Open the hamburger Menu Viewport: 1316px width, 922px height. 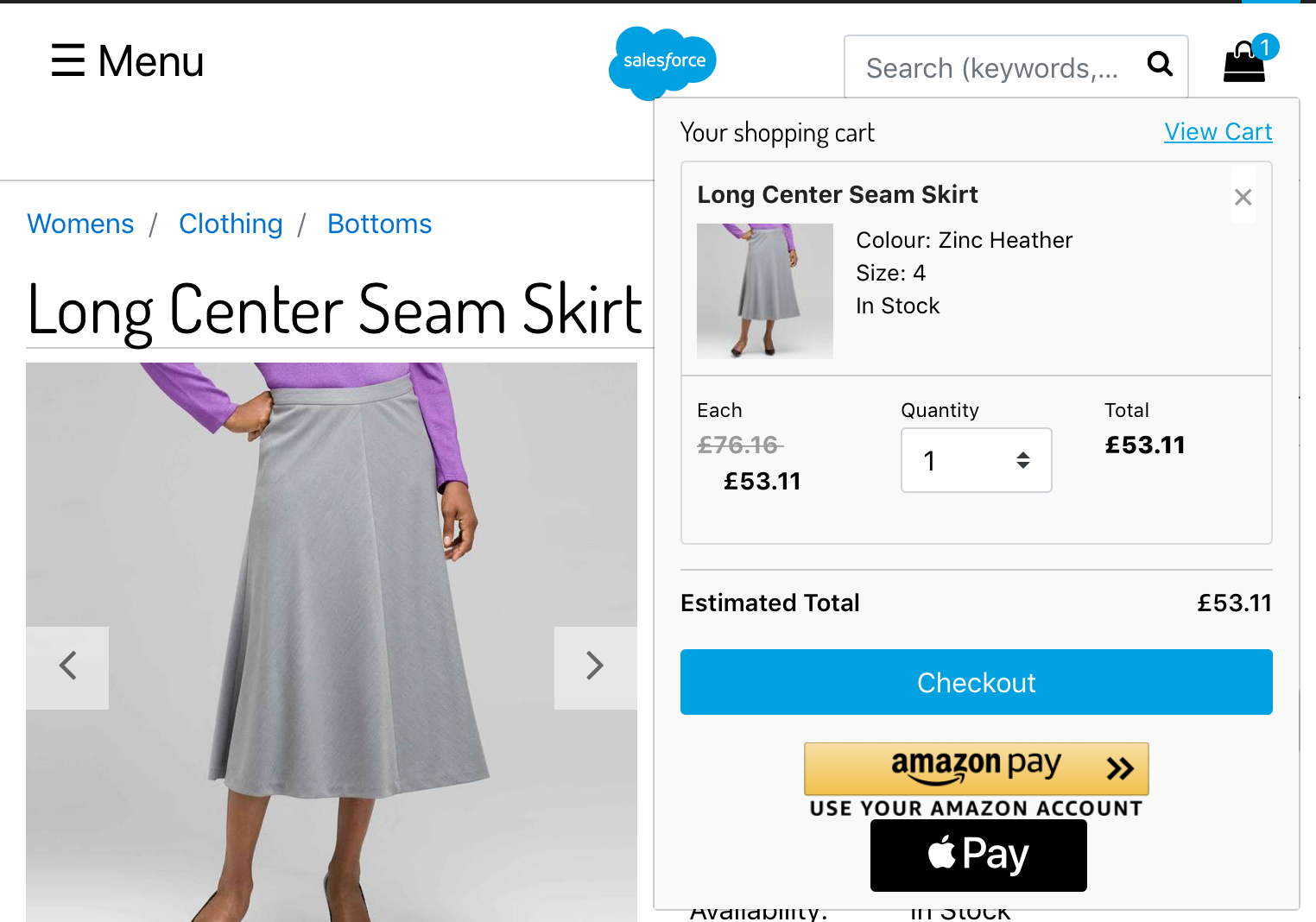pos(128,61)
